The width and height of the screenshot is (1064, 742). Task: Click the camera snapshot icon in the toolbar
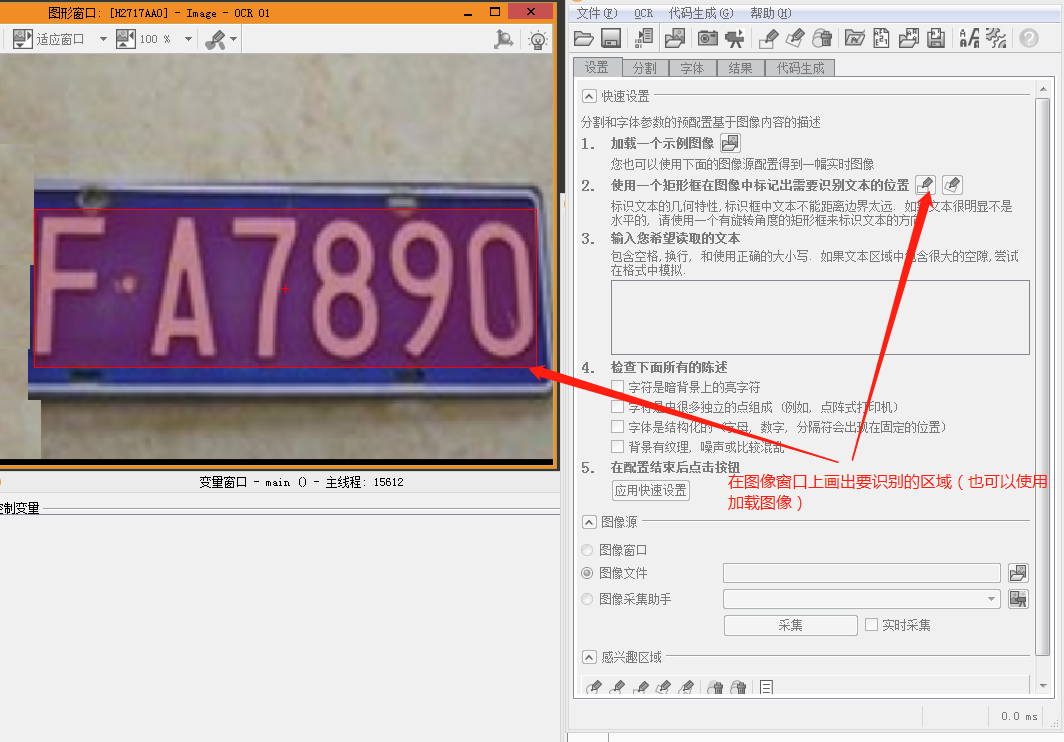point(707,38)
